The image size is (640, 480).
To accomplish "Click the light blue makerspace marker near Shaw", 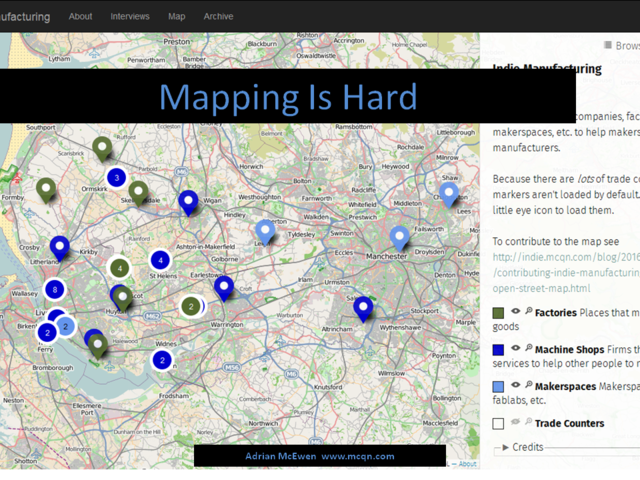I will [449, 194].
